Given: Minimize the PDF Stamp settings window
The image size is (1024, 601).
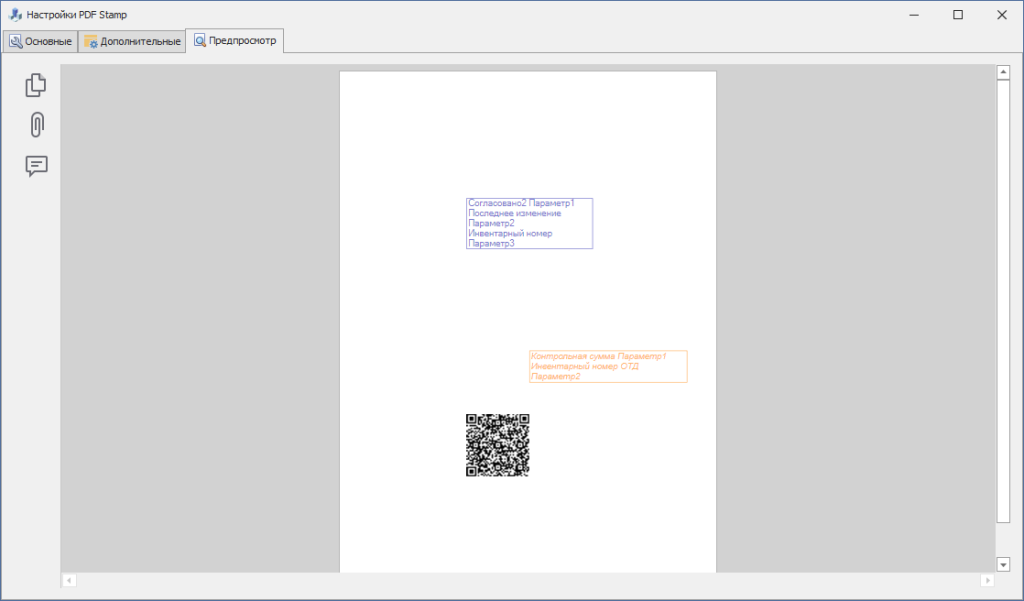Looking at the screenshot, I should tap(913, 15).
